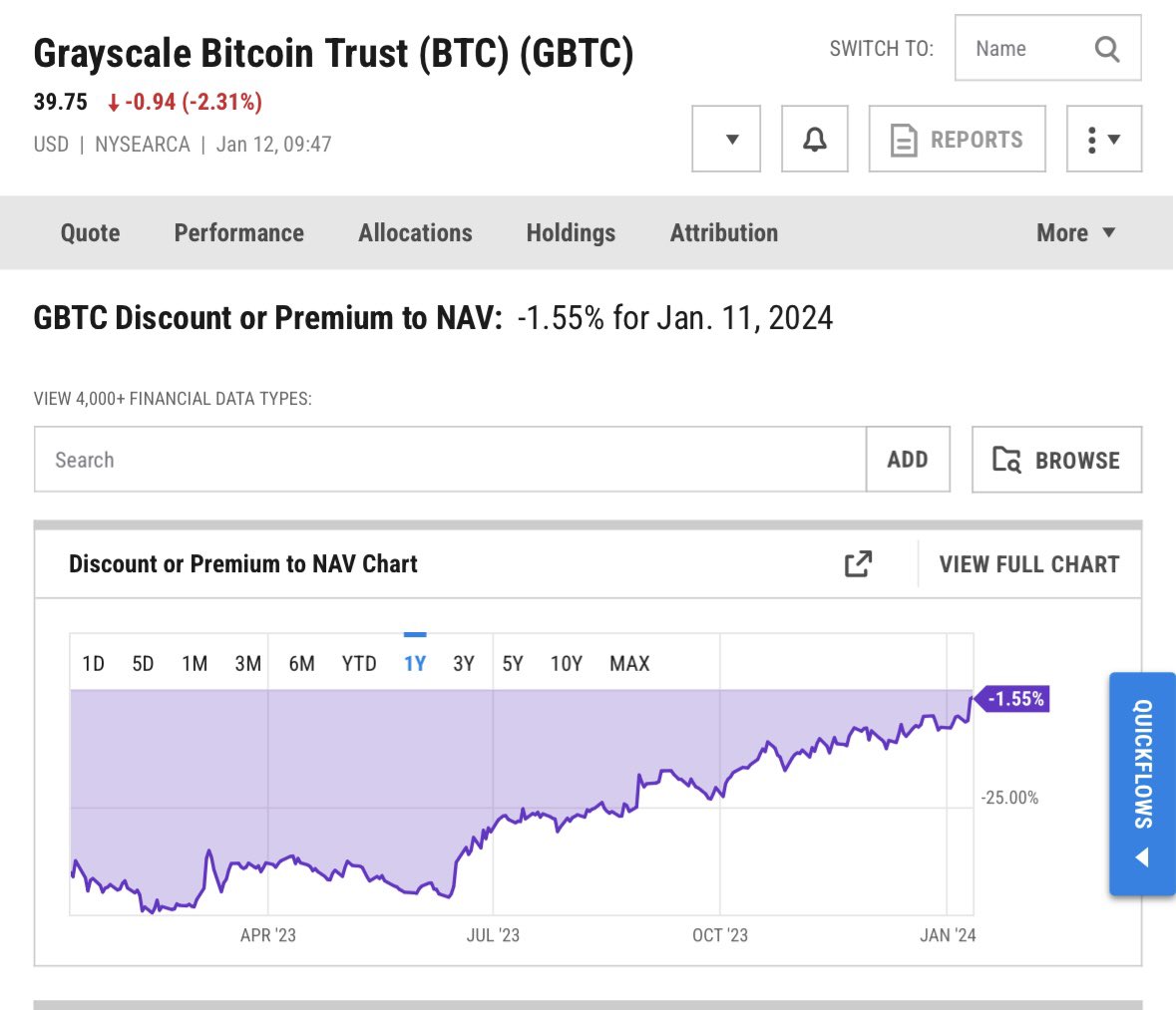Click the BROWSE button
The image size is (1176, 1010).
click(x=1056, y=460)
